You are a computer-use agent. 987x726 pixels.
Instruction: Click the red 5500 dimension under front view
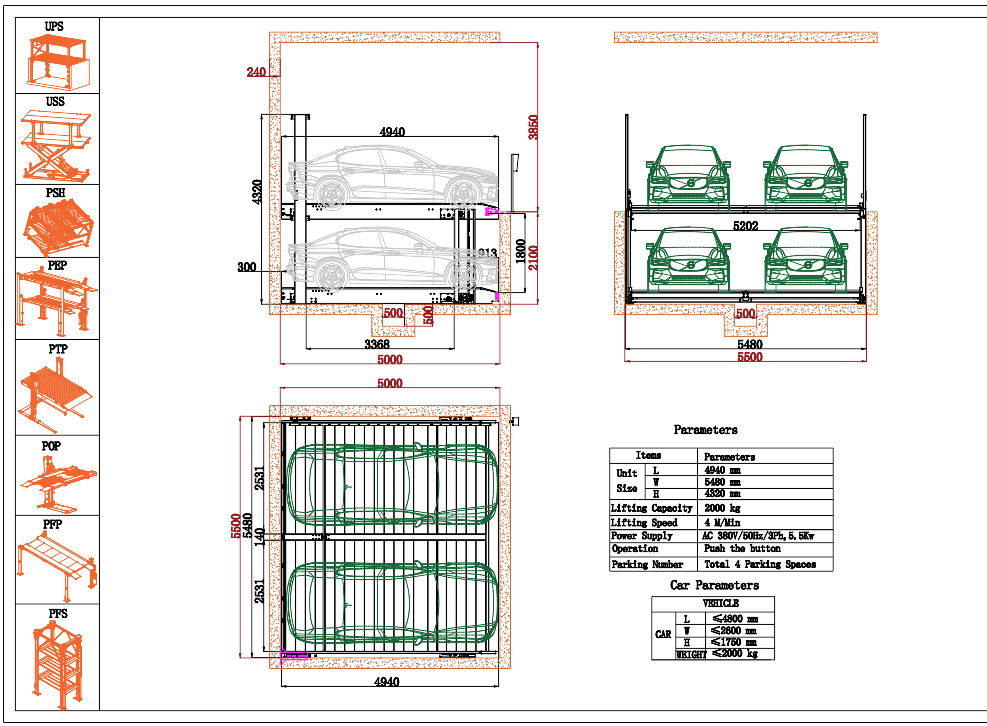click(x=750, y=357)
